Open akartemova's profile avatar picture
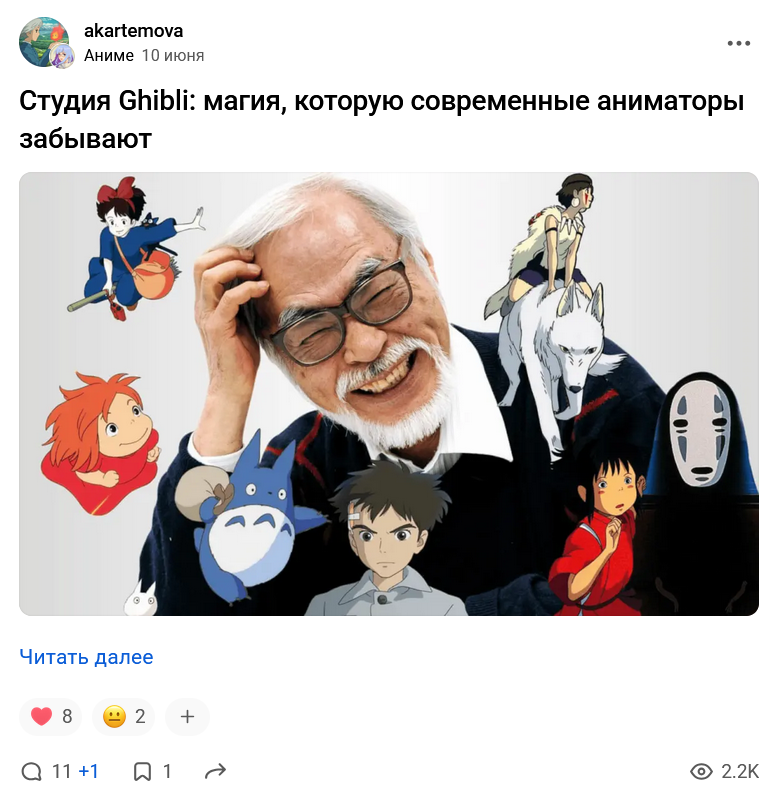Image resolution: width=778 pixels, height=802 pixels. [x=42, y=41]
